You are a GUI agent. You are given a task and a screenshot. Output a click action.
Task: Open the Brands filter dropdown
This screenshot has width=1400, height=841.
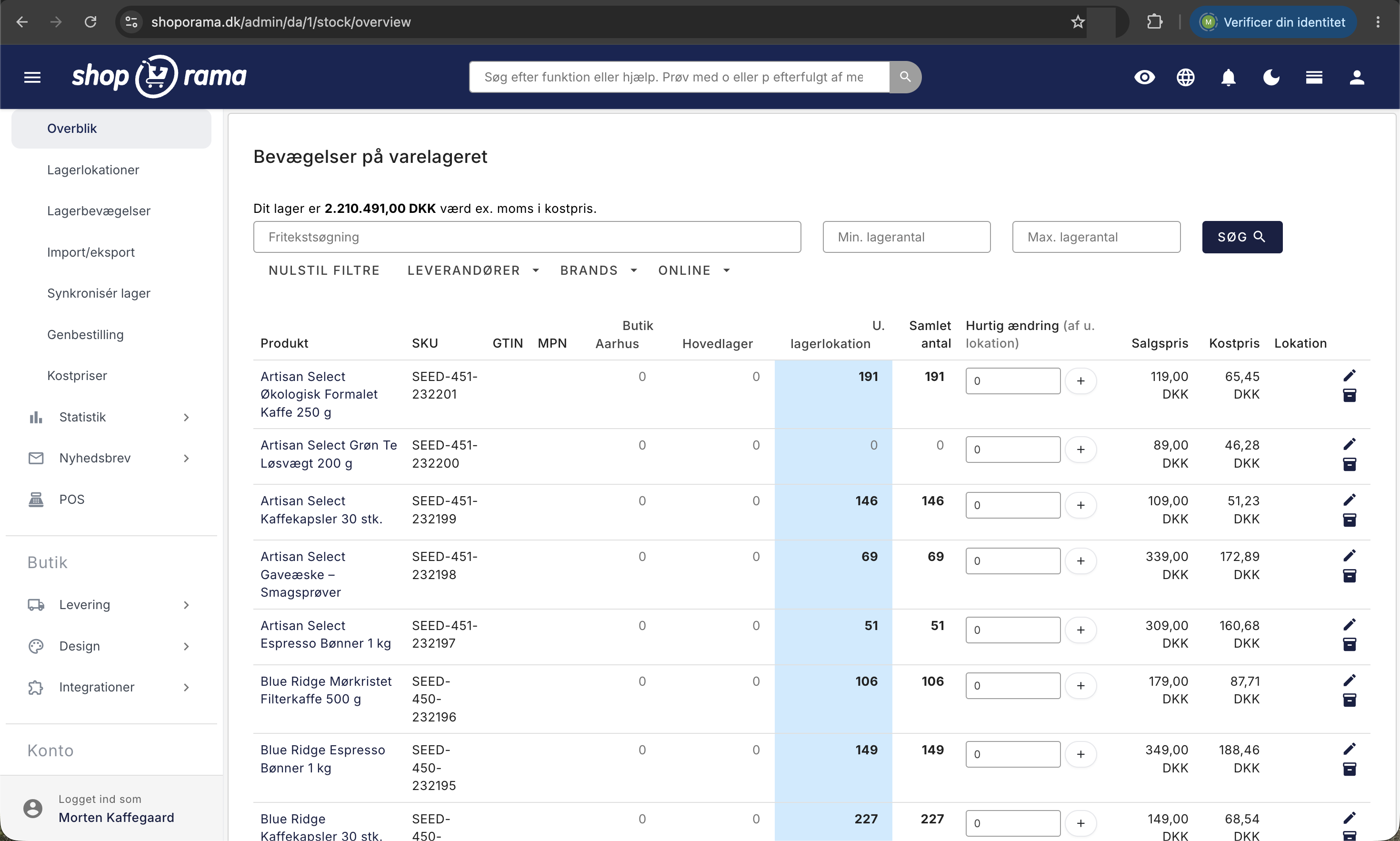point(598,270)
